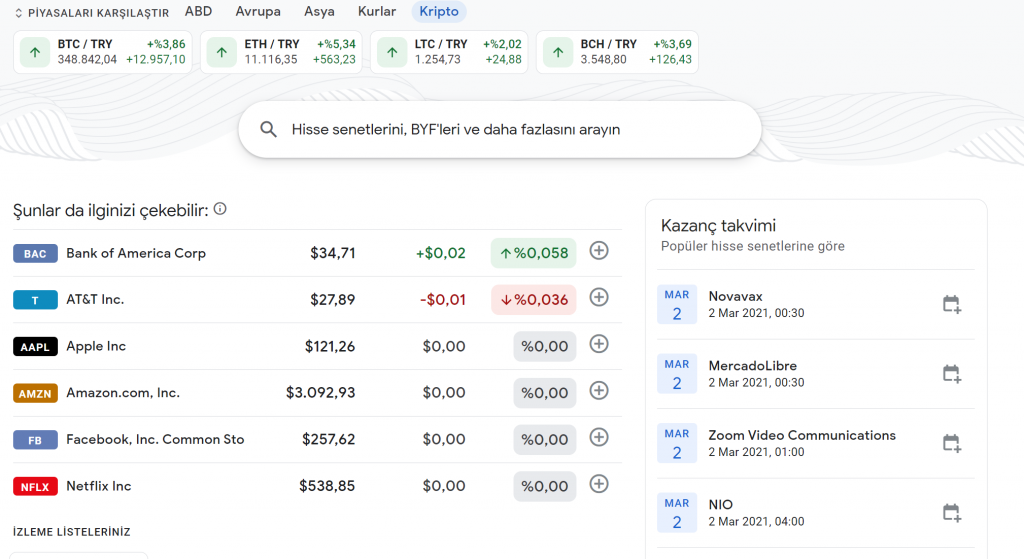Click the plus icon beside AT&T Inc.

598,297
